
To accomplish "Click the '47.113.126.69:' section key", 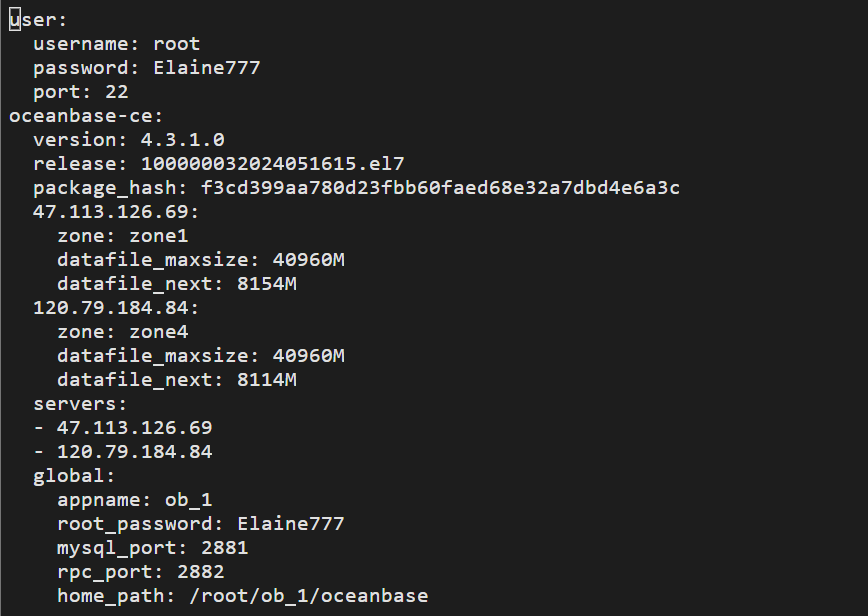I will [x=116, y=211].
